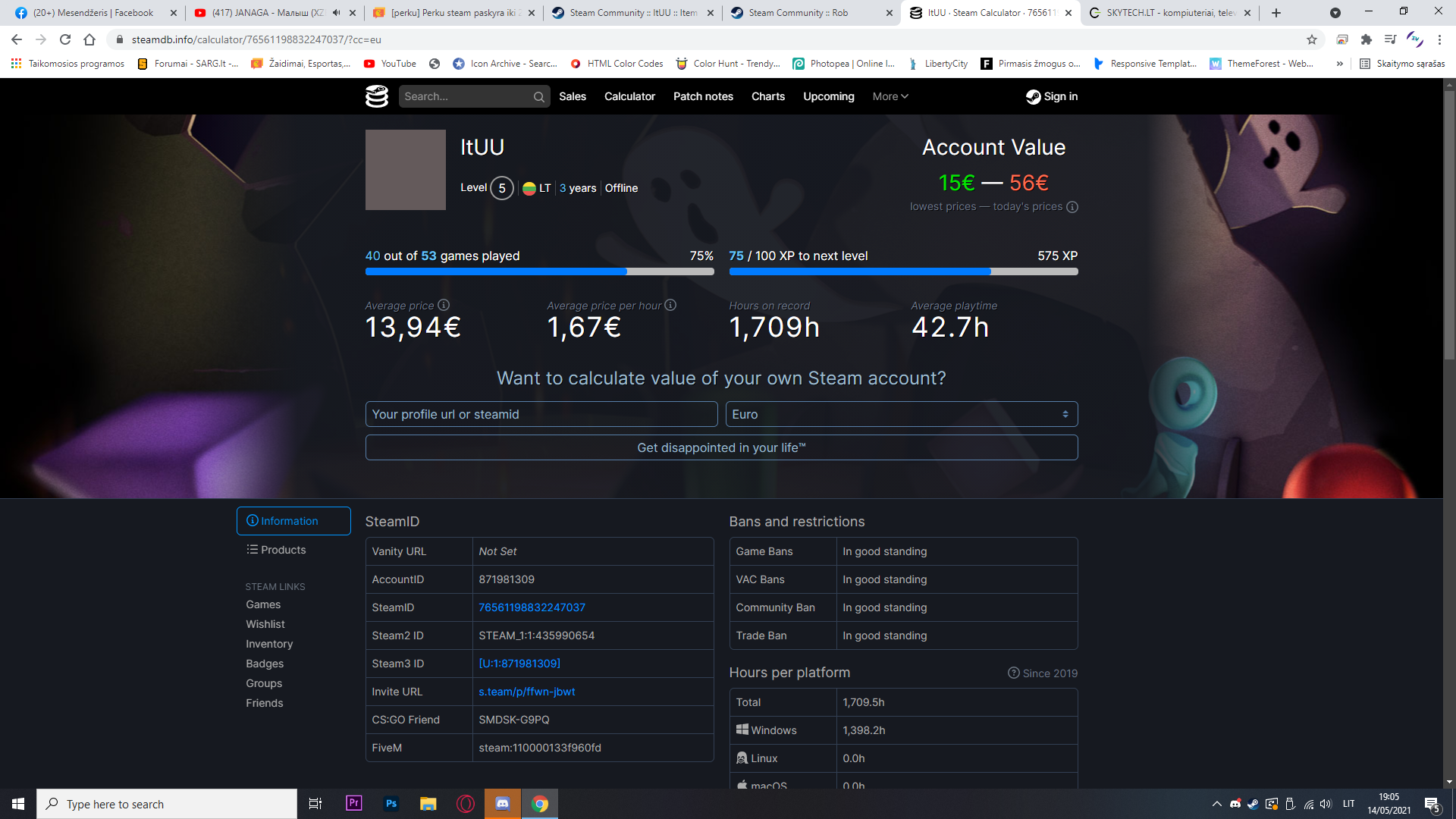Open the Chrome extensions puzzle icon
This screenshot has width=1456, height=819.
[1367, 39]
